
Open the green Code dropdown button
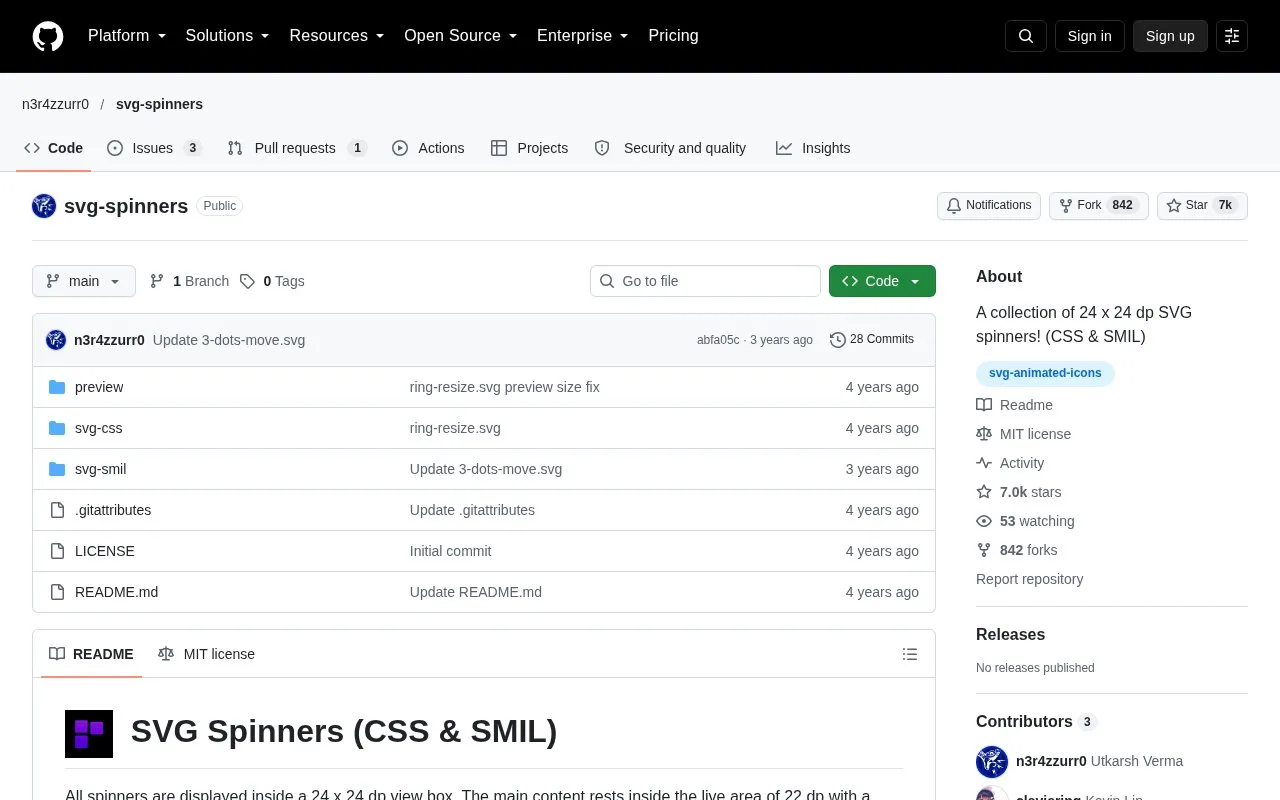pyautogui.click(x=882, y=281)
